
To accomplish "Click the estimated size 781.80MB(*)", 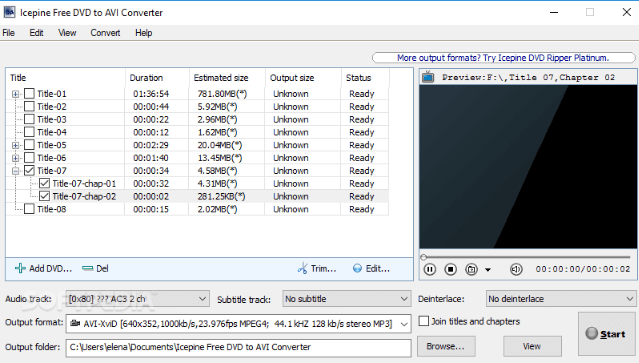I will point(222,94).
